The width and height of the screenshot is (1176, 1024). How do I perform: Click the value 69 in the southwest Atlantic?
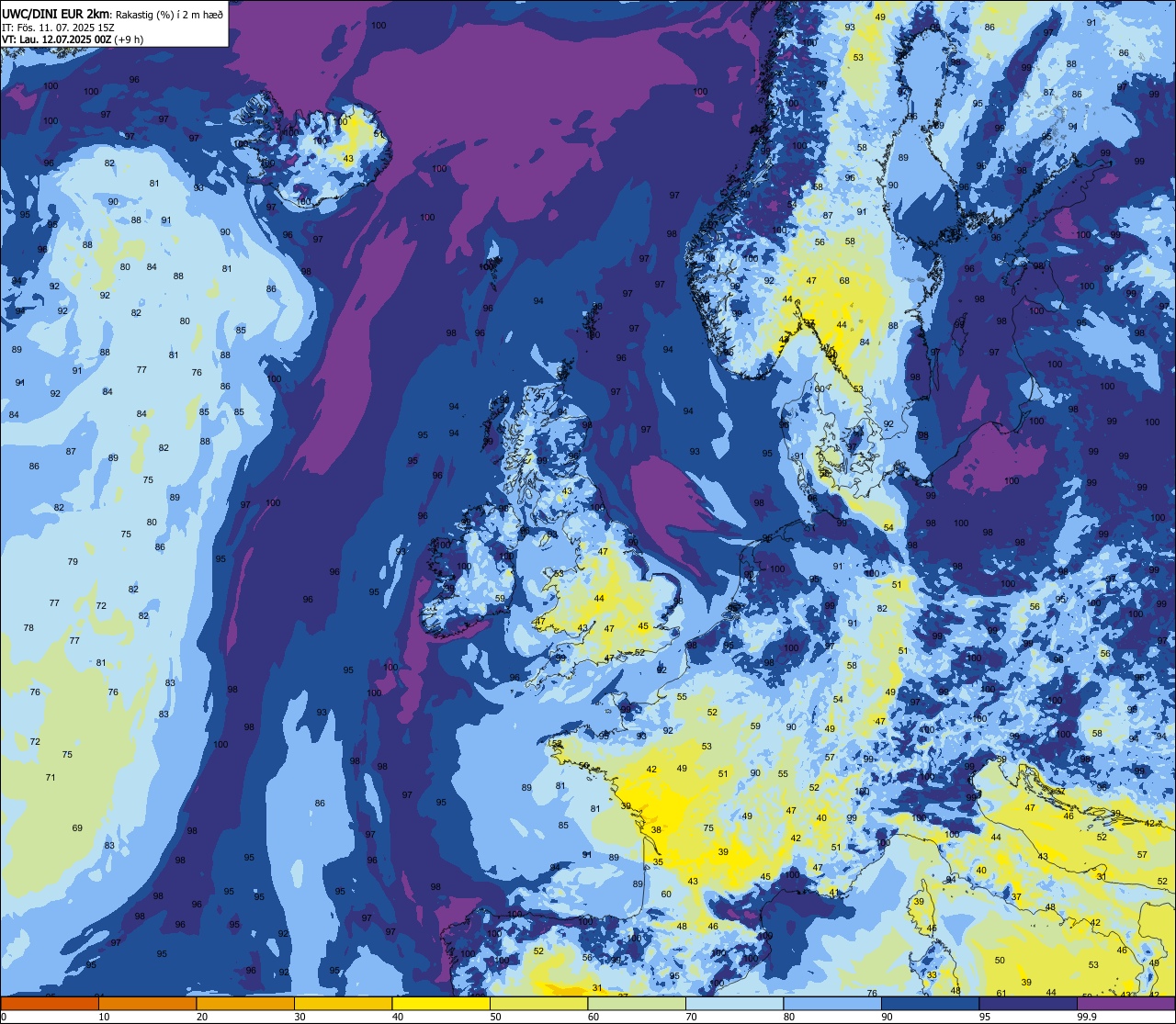[77, 828]
